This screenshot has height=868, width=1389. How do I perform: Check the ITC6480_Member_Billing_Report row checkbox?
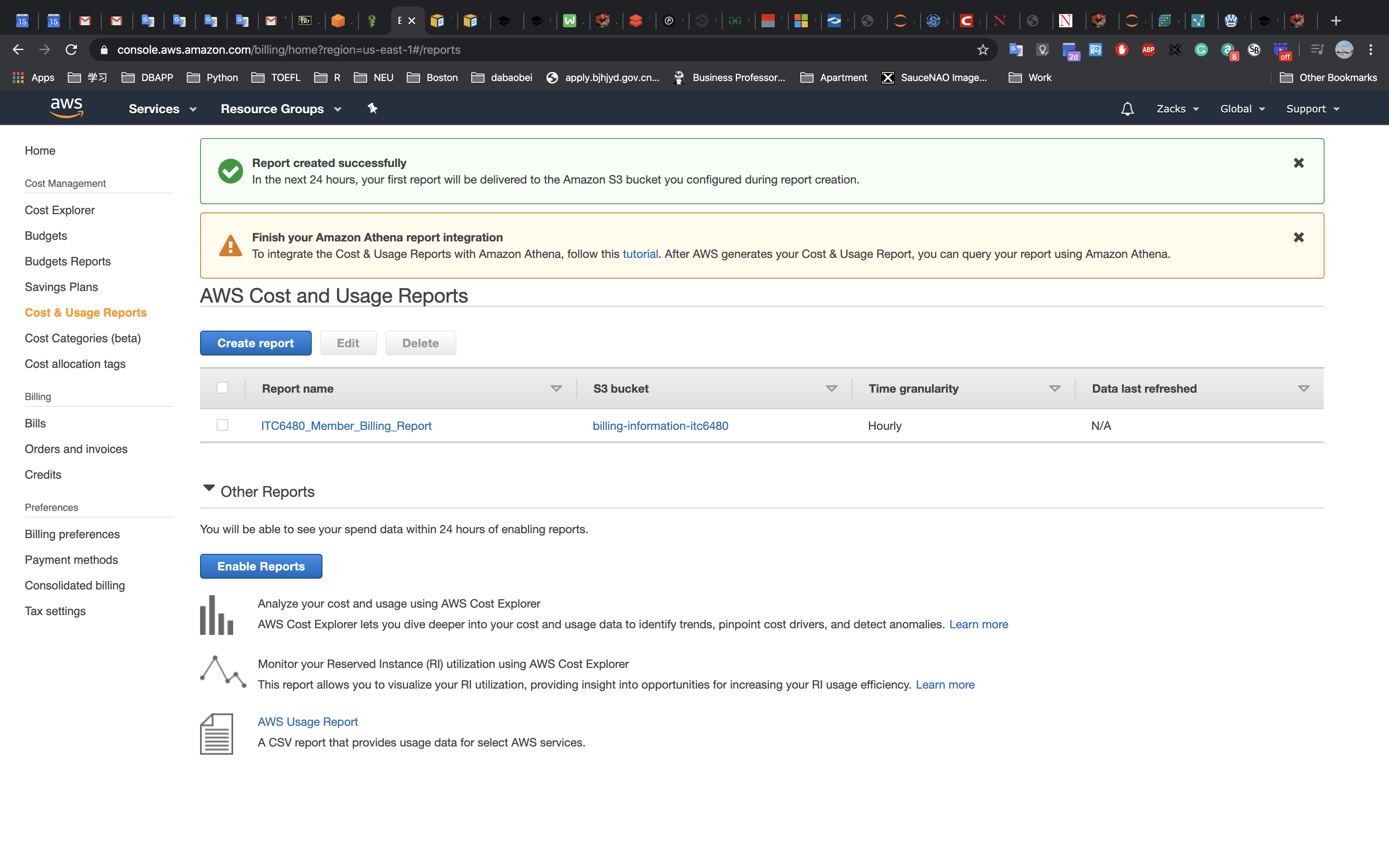[x=222, y=425]
